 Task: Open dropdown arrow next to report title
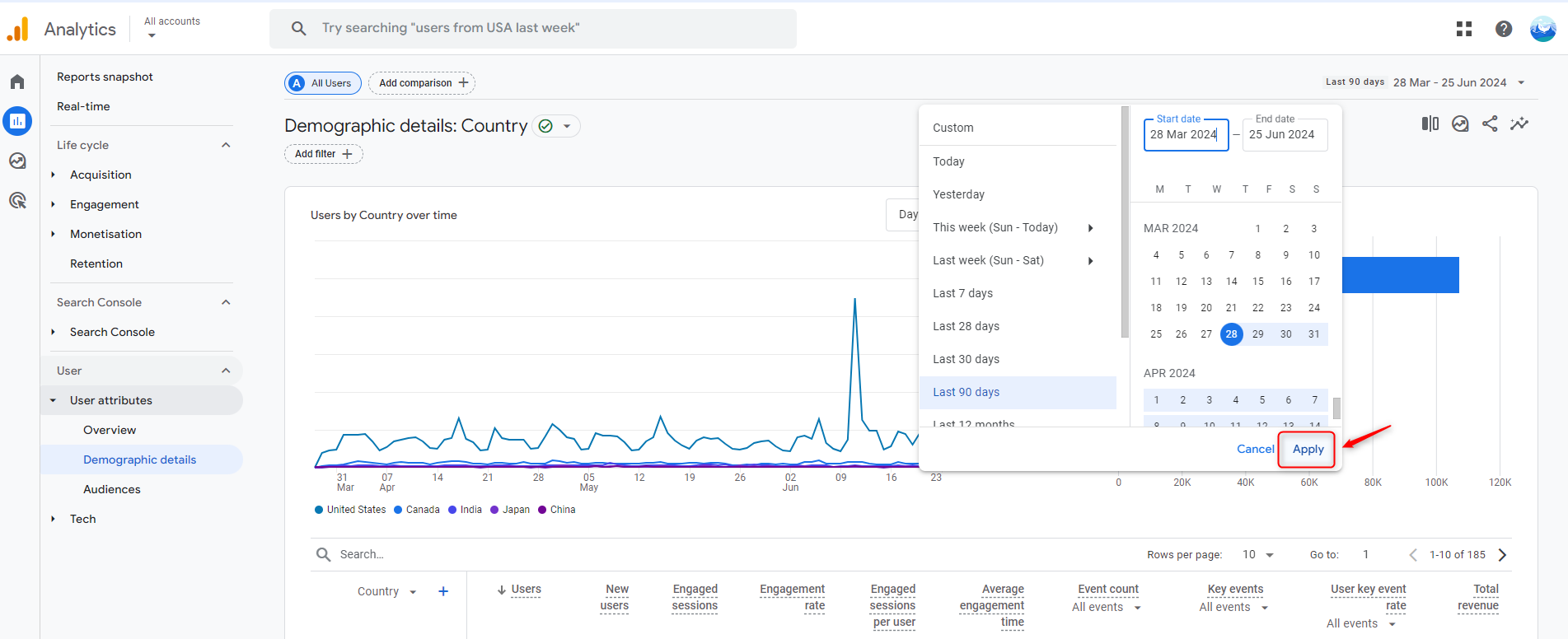coord(567,126)
